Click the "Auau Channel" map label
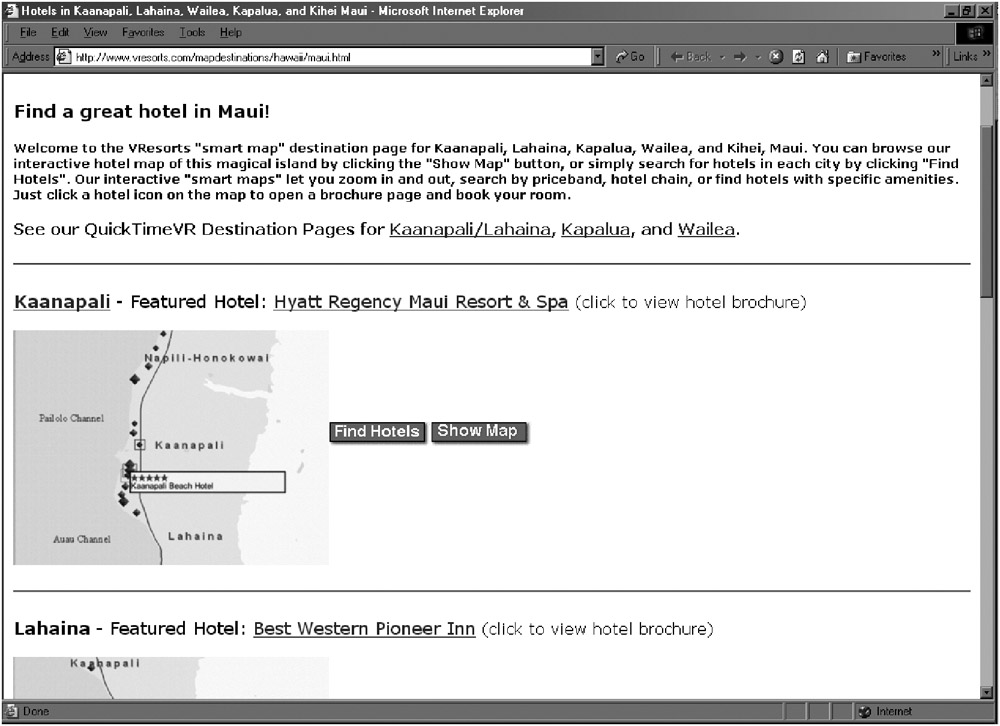The image size is (1000, 726). [x=82, y=540]
